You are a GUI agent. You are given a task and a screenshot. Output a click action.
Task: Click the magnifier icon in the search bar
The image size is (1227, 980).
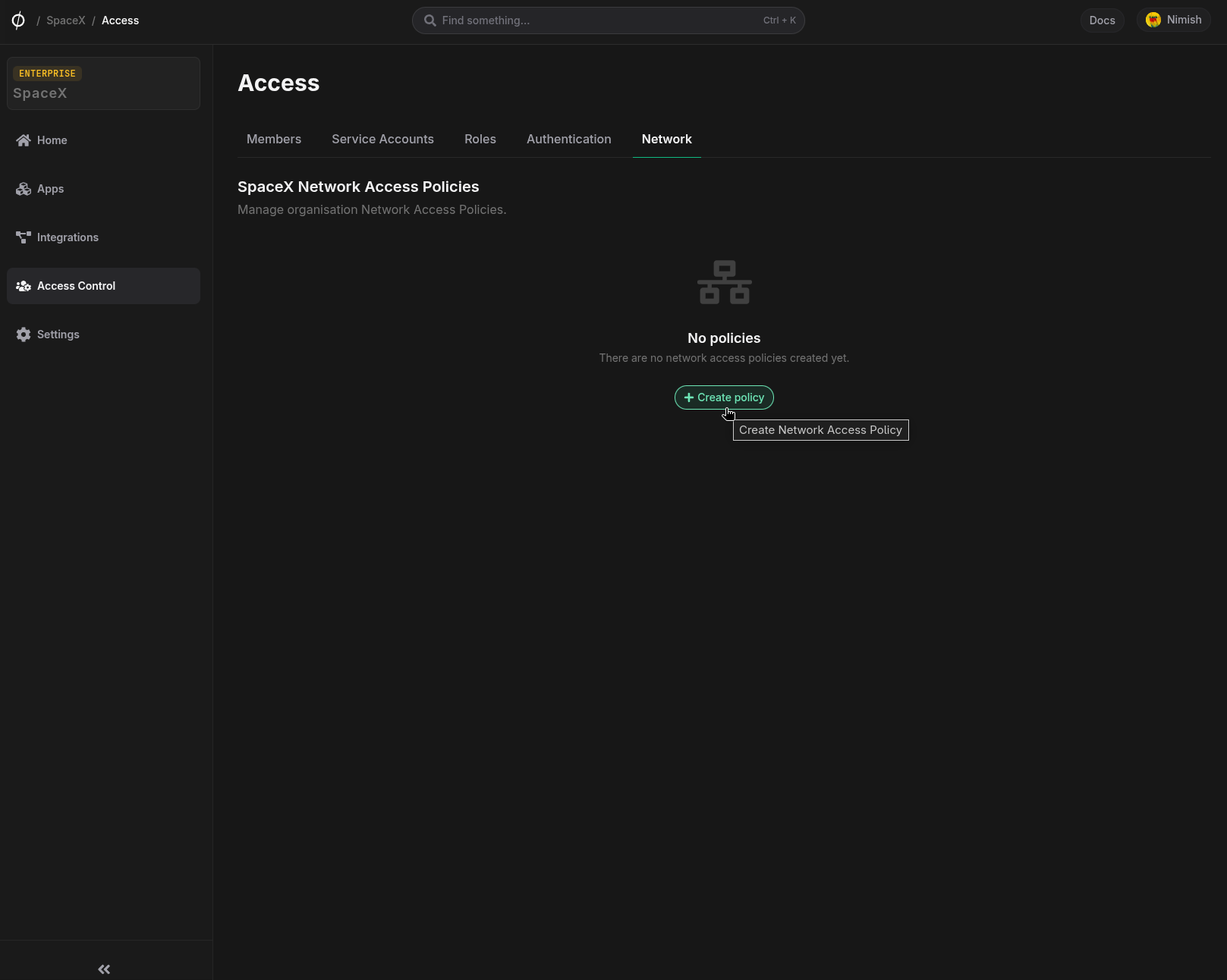(x=429, y=20)
